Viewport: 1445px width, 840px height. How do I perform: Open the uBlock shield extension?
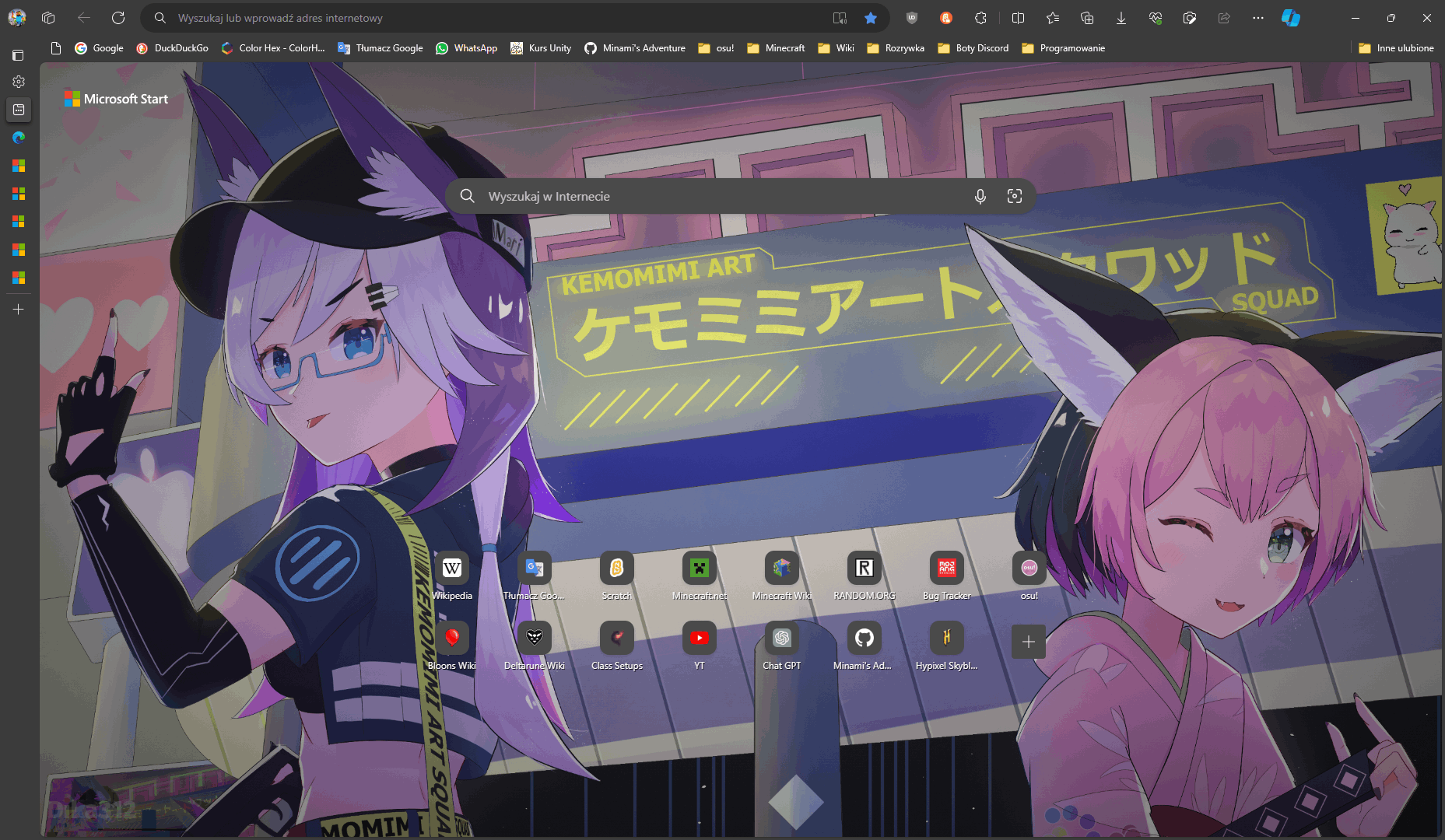(x=912, y=18)
